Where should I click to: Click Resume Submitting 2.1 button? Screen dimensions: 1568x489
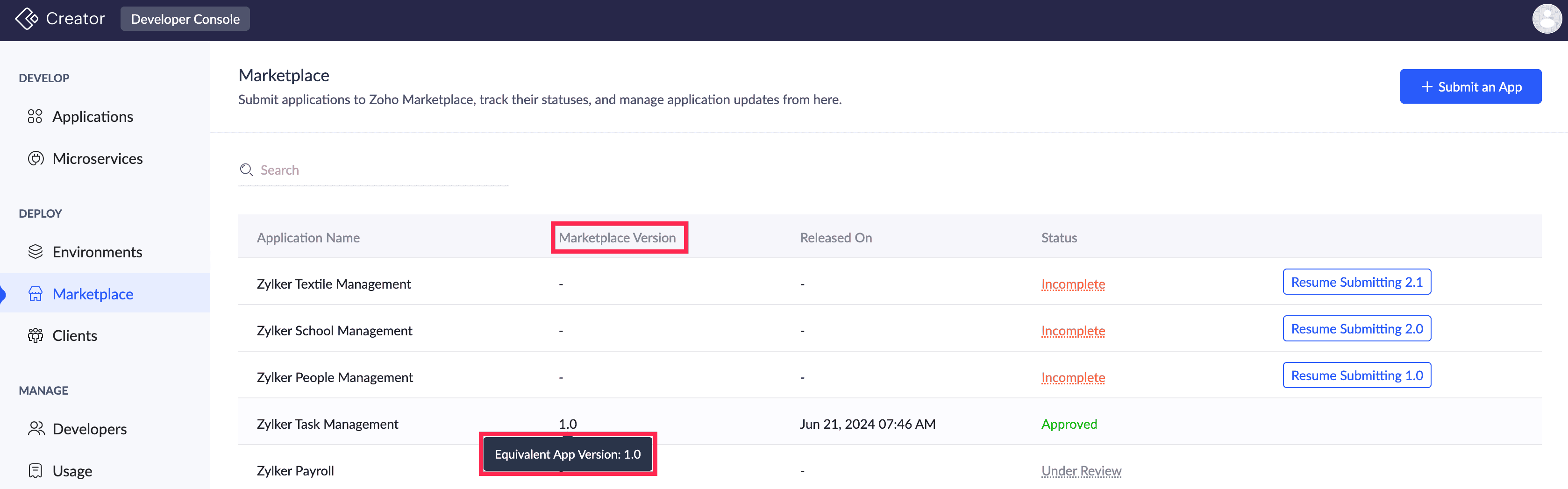[x=1356, y=282]
